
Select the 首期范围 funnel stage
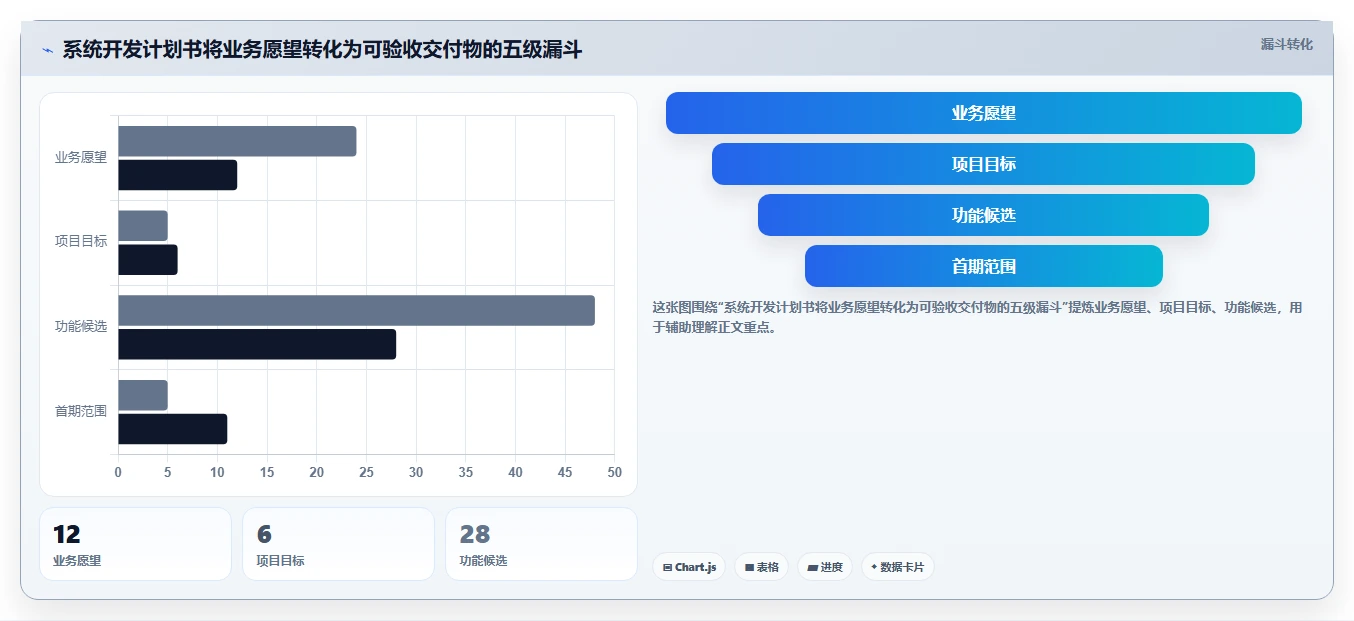(x=984, y=266)
